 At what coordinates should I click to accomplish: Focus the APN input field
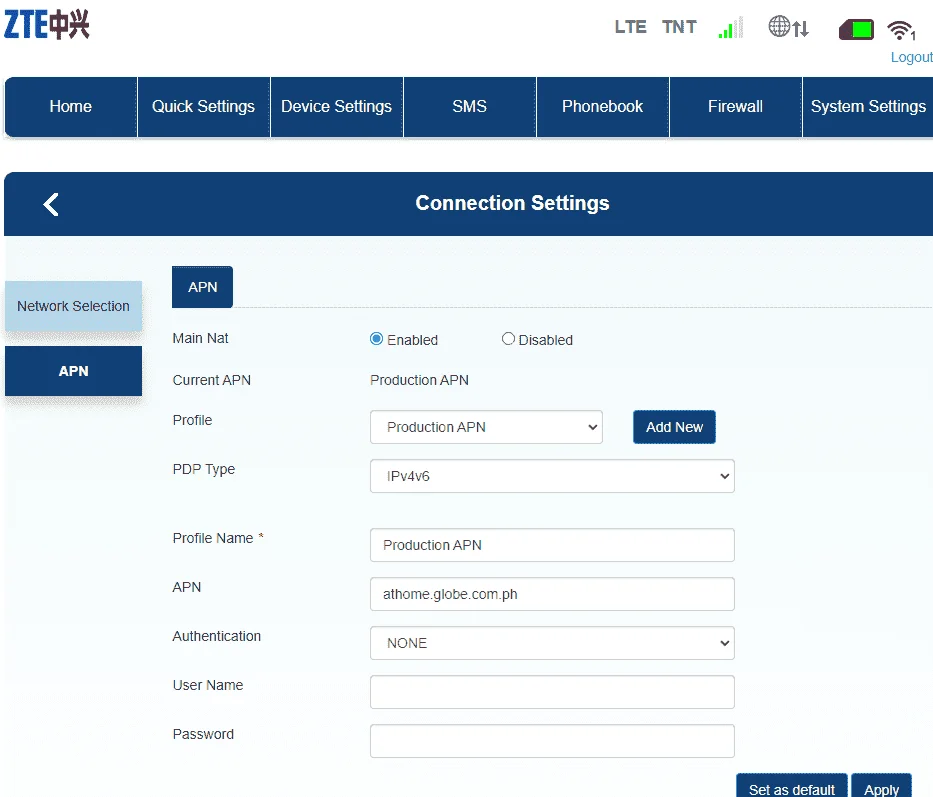(552, 594)
